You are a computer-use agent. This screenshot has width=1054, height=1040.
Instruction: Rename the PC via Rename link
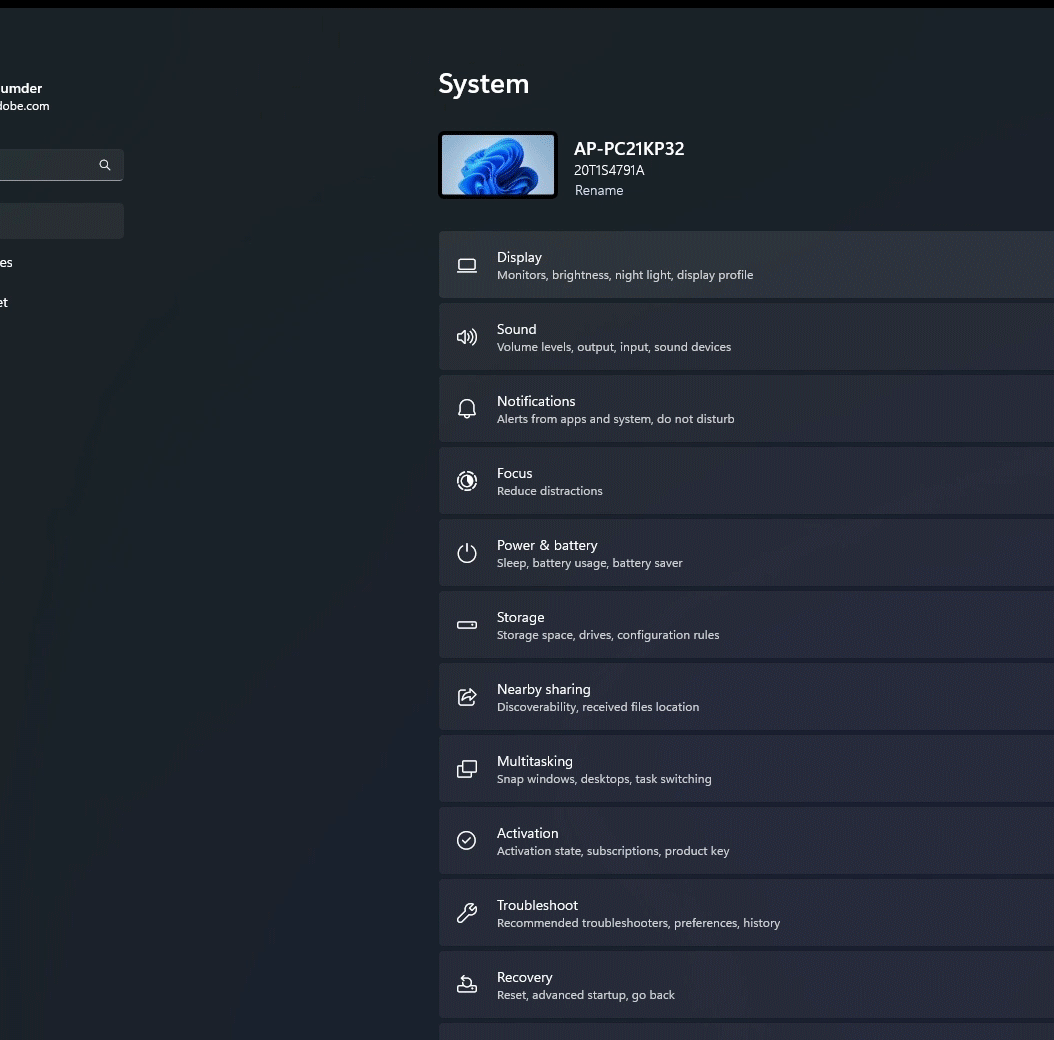click(598, 190)
